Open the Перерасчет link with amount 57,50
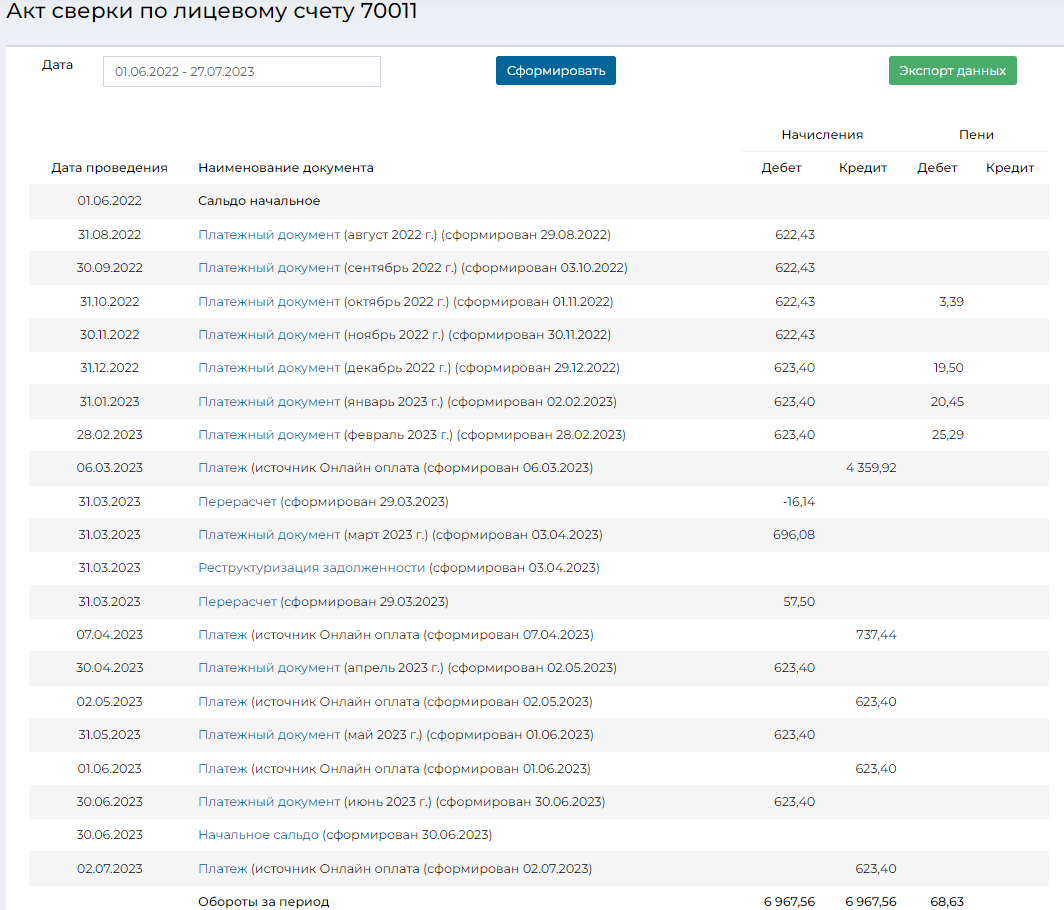Image resolution: width=1064 pixels, height=910 pixels. (238, 601)
